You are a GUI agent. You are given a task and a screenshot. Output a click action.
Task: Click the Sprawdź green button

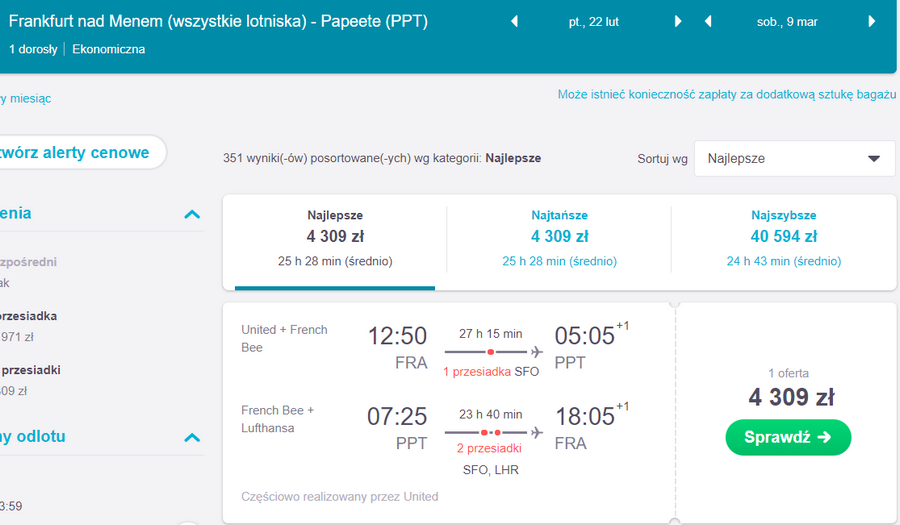(x=788, y=437)
